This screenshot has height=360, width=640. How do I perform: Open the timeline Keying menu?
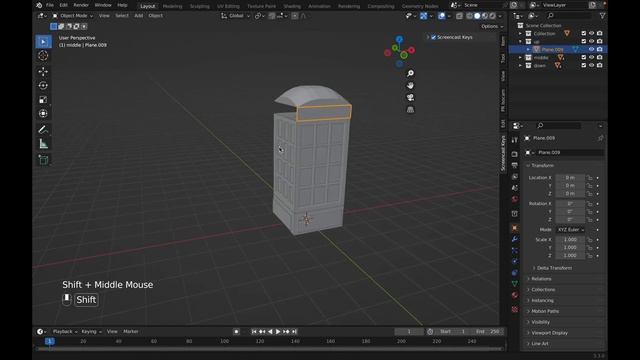coord(91,331)
